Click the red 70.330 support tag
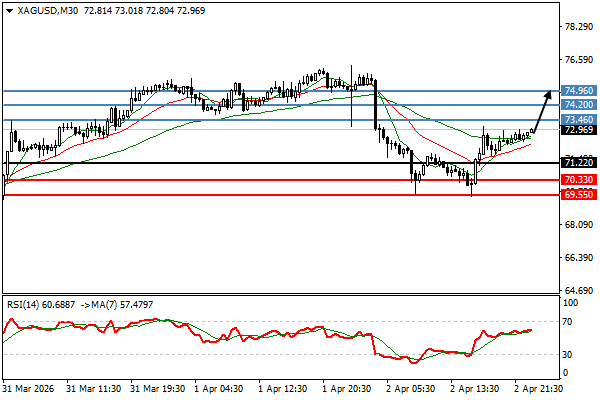Screen dimensions: 600x400 tap(579, 180)
